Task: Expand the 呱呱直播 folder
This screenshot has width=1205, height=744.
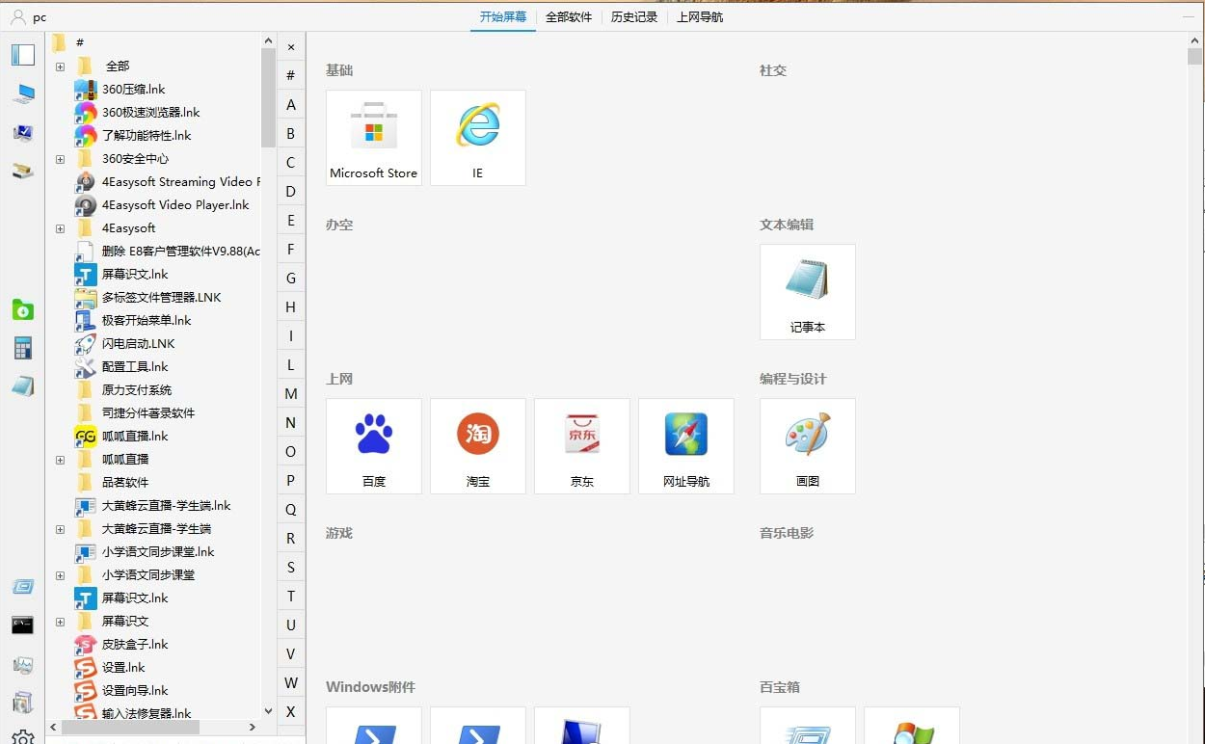Action: point(60,458)
